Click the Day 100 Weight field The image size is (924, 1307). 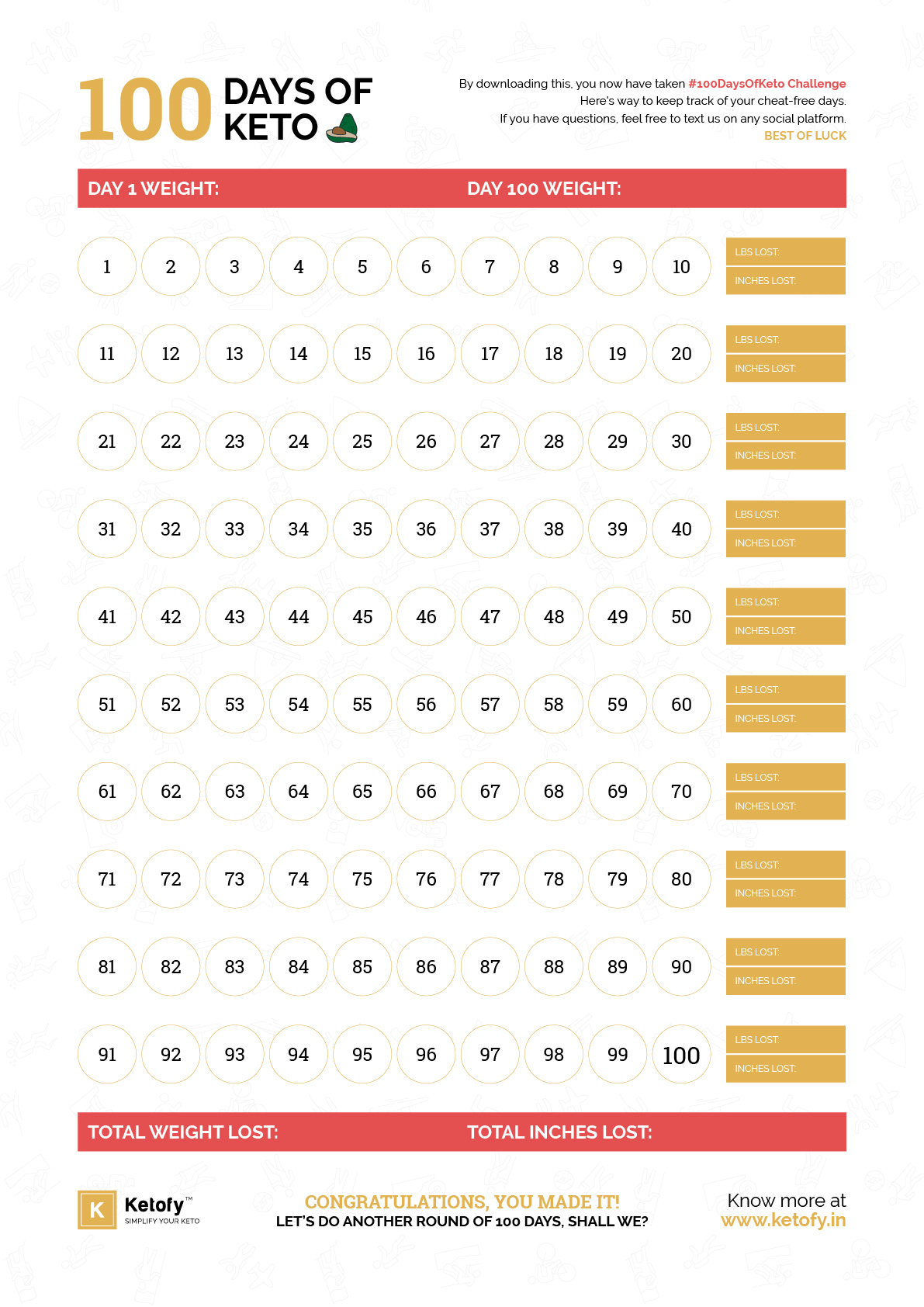pos(656,189)
